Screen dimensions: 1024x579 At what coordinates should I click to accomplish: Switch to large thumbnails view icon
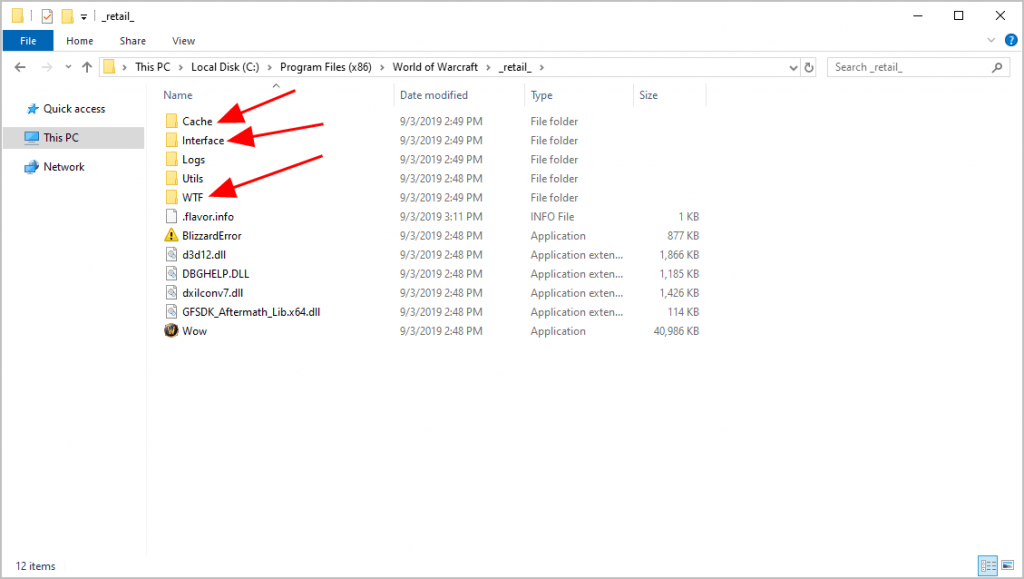point(1008,565)
